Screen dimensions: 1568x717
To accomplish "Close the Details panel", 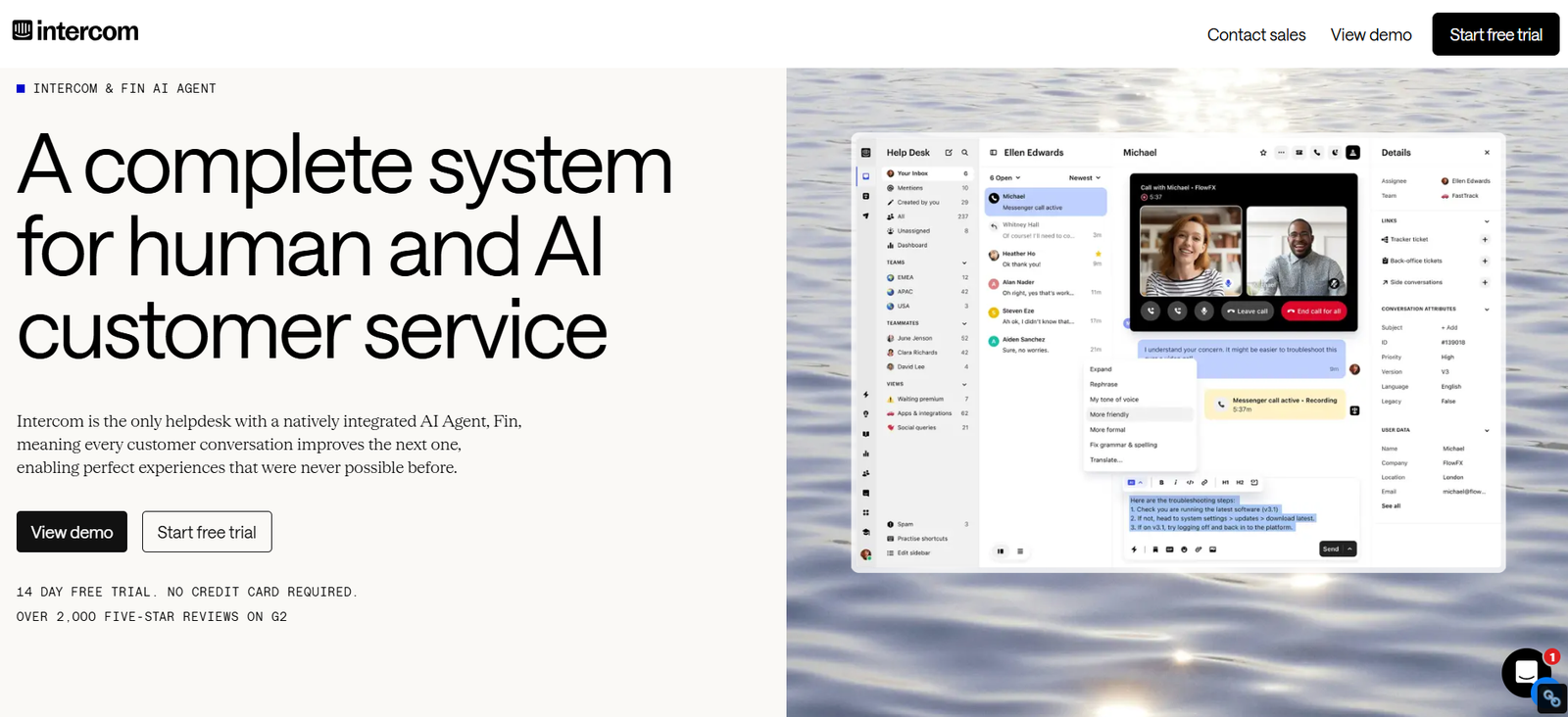I will pos(1487,153).
